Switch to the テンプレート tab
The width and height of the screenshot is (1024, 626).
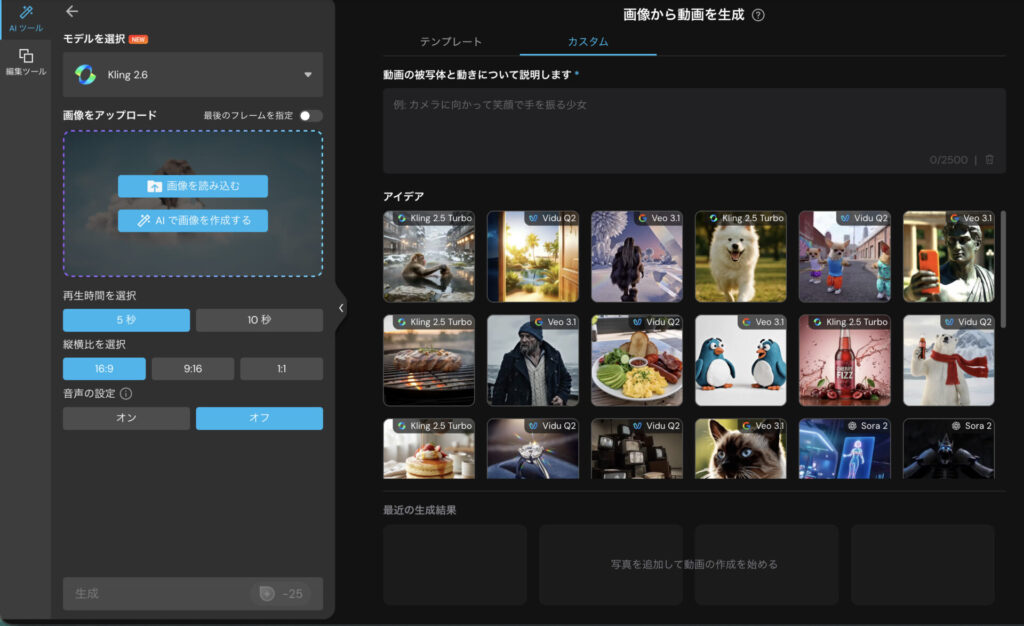pos(450,42)
